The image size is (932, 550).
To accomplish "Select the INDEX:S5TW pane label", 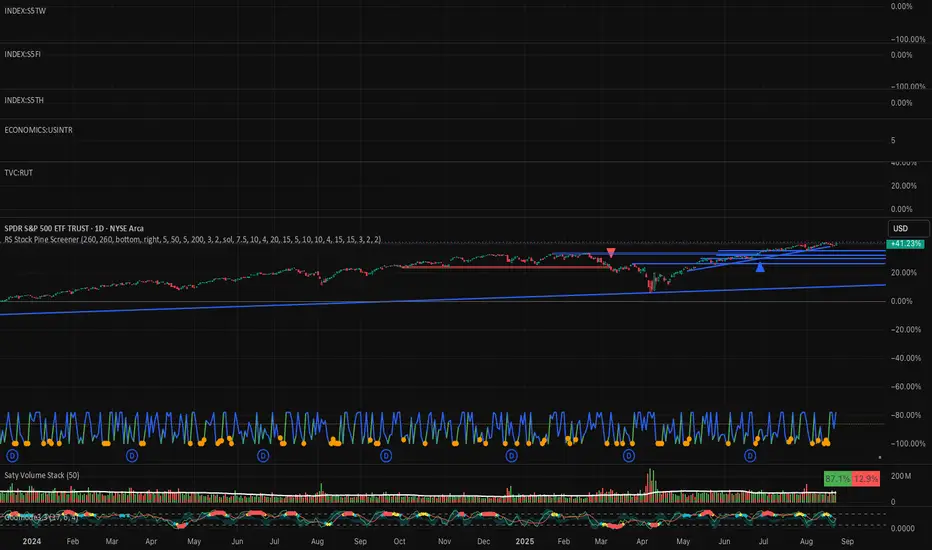I will pos(25,11).
